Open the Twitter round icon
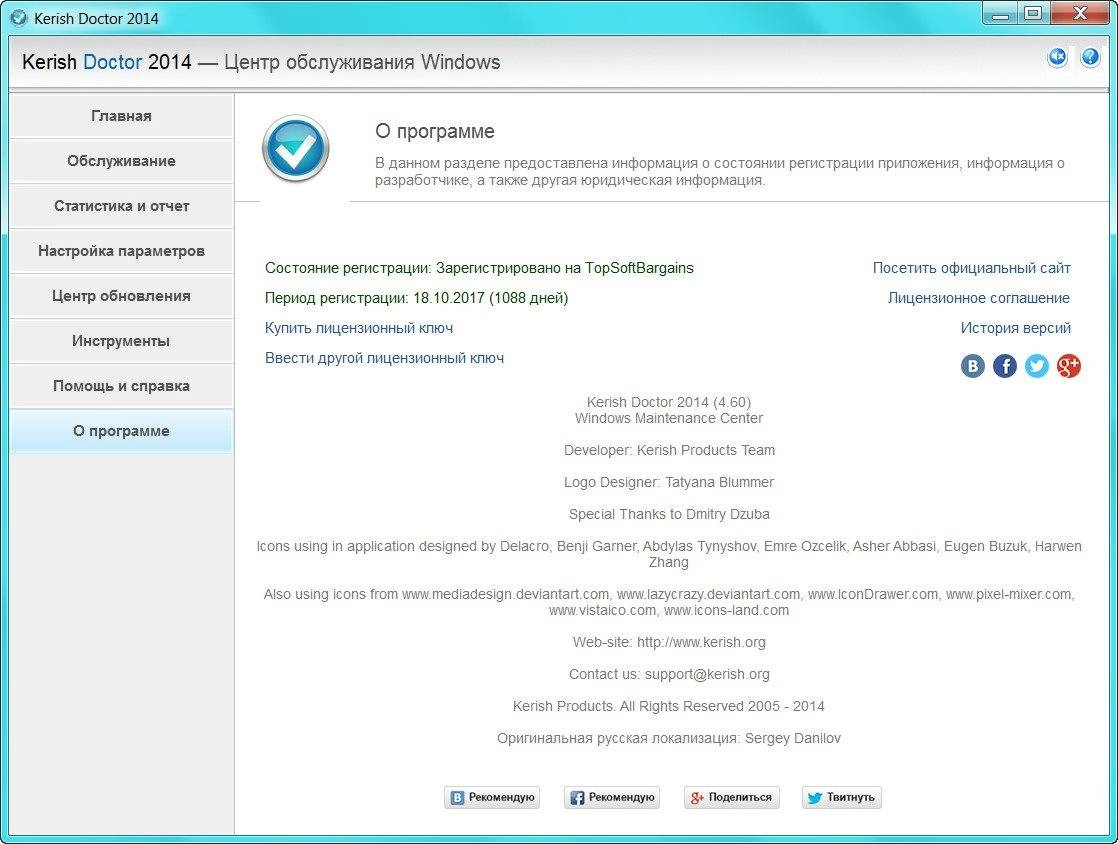 (1037, 366)
